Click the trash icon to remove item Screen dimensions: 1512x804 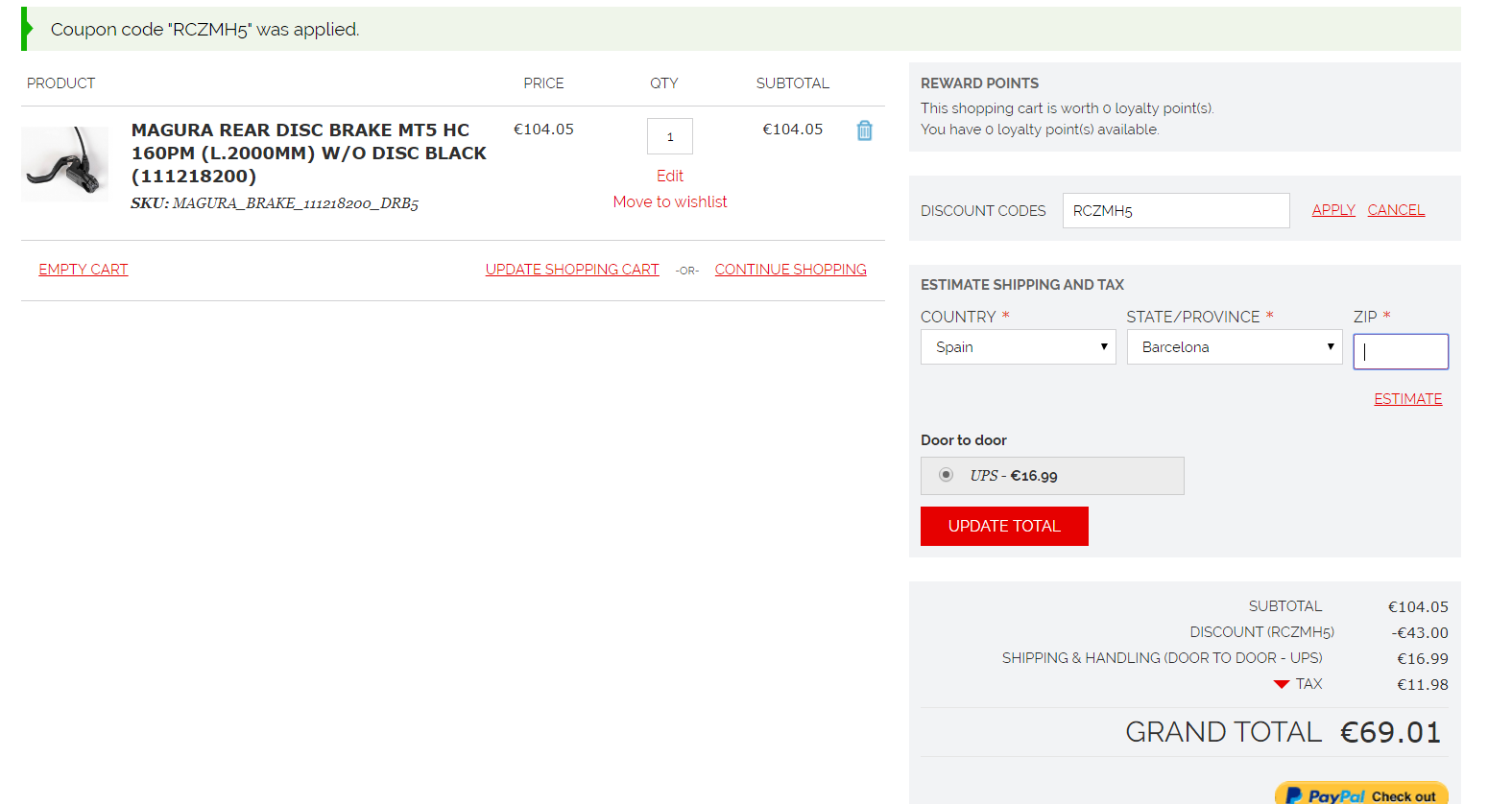coord(864,130)
